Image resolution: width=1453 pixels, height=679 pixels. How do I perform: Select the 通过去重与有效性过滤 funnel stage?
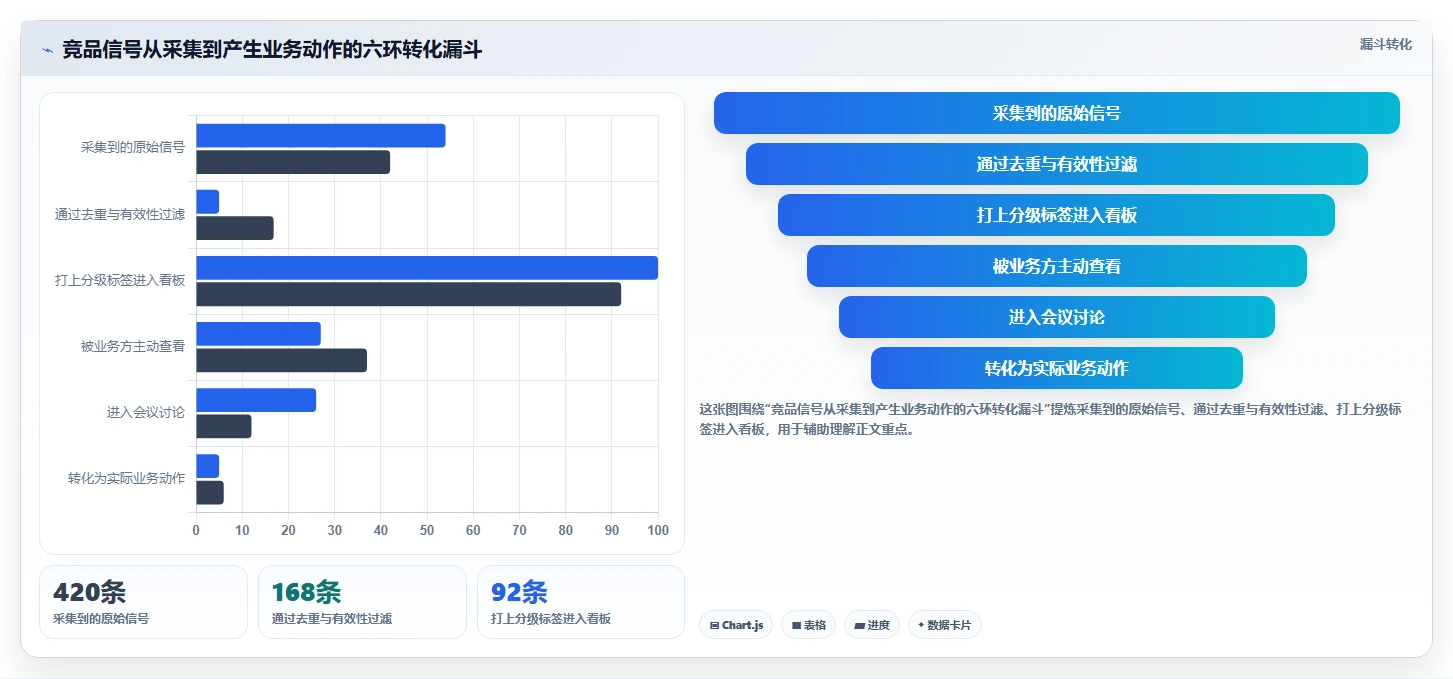coord(1056,164)
